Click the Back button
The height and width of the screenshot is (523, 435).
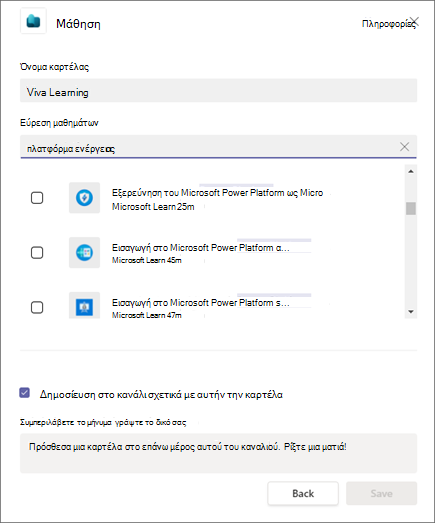point(303,493)
